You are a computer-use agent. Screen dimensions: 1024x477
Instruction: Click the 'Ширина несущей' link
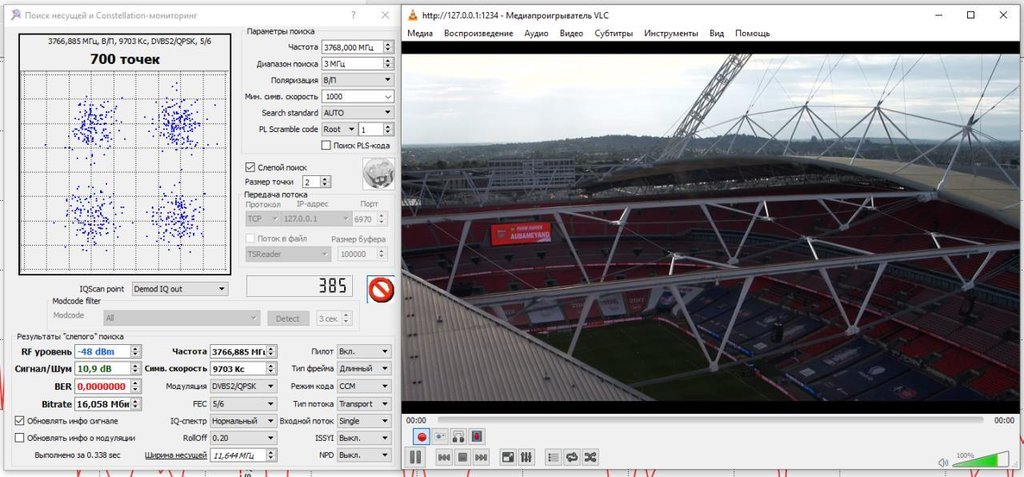pos(174,455)
